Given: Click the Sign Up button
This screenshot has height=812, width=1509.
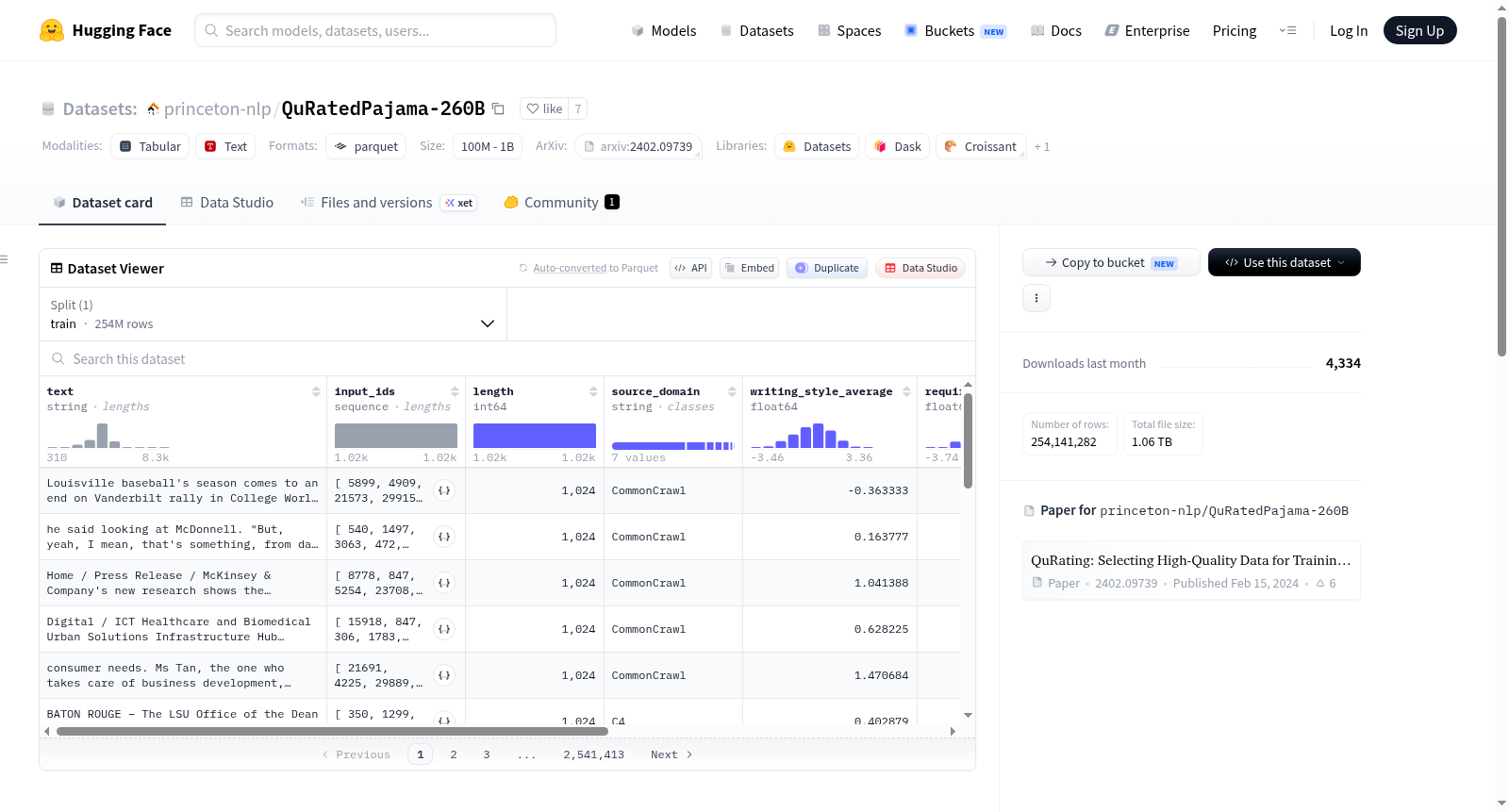Looking at the screenshot, I should click(1419, 30).
